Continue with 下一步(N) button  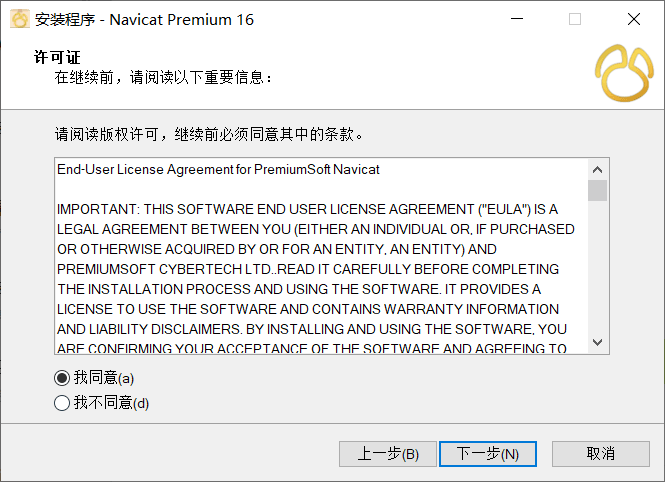[488, 454]
